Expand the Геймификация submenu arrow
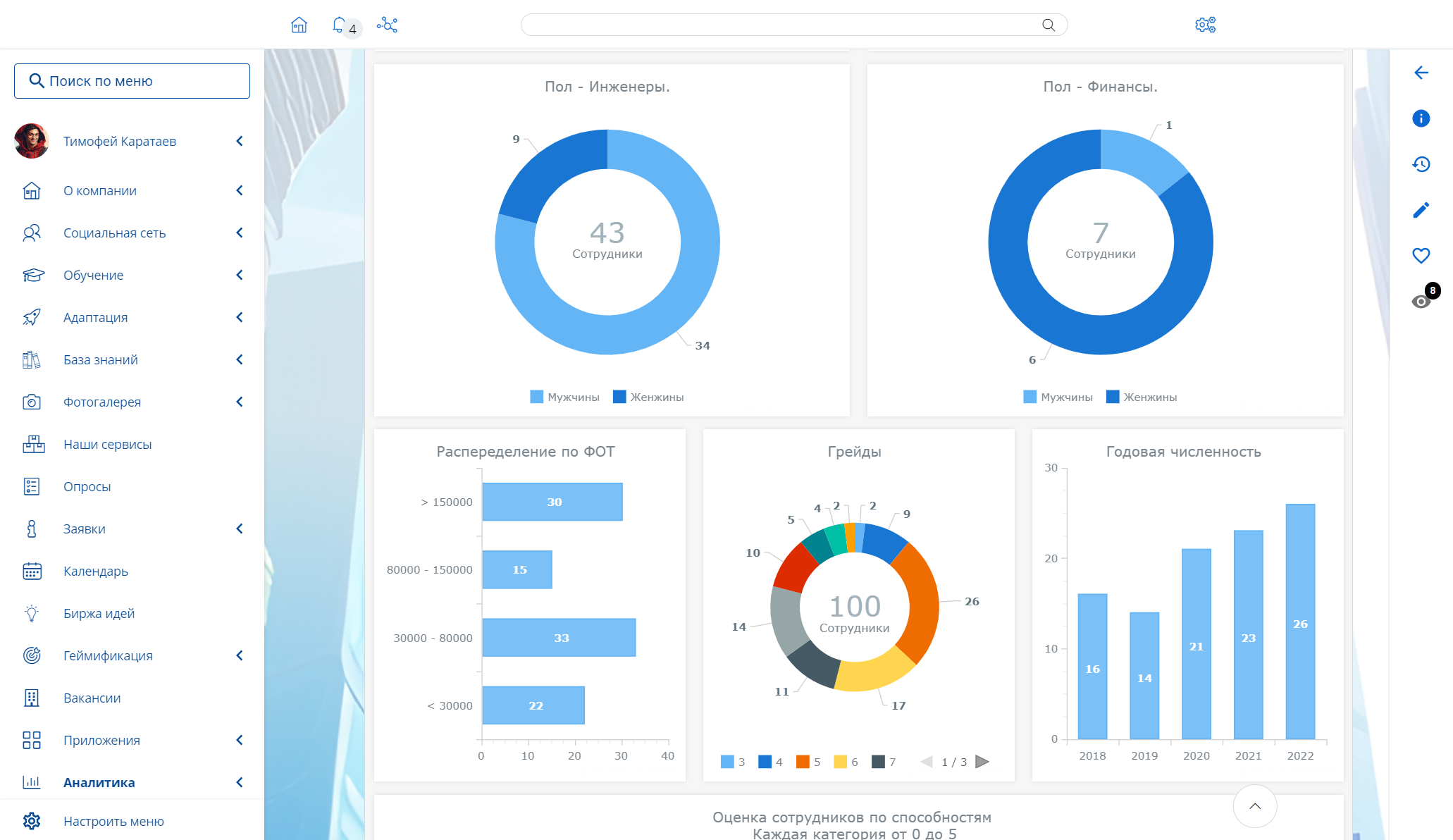The width and height of the screenshot is (1453, 840). click(240, 655)
